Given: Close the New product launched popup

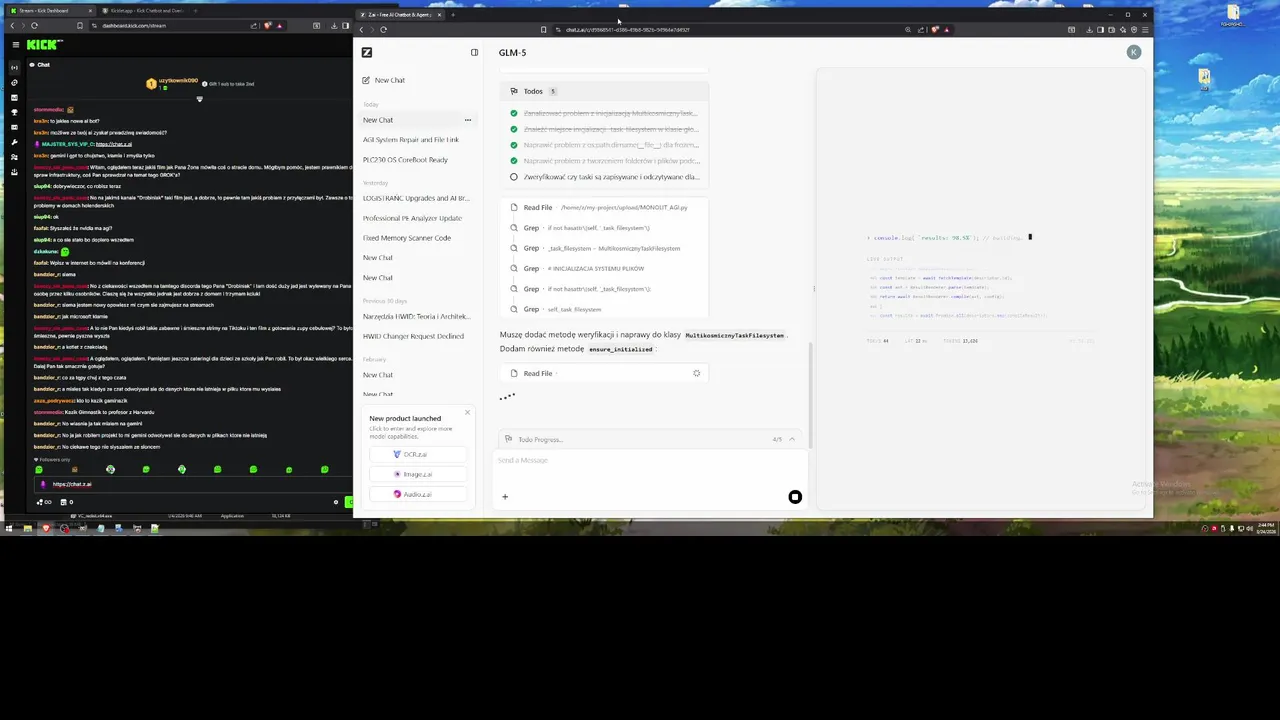Looking at the screenshot, I should 467,413.
